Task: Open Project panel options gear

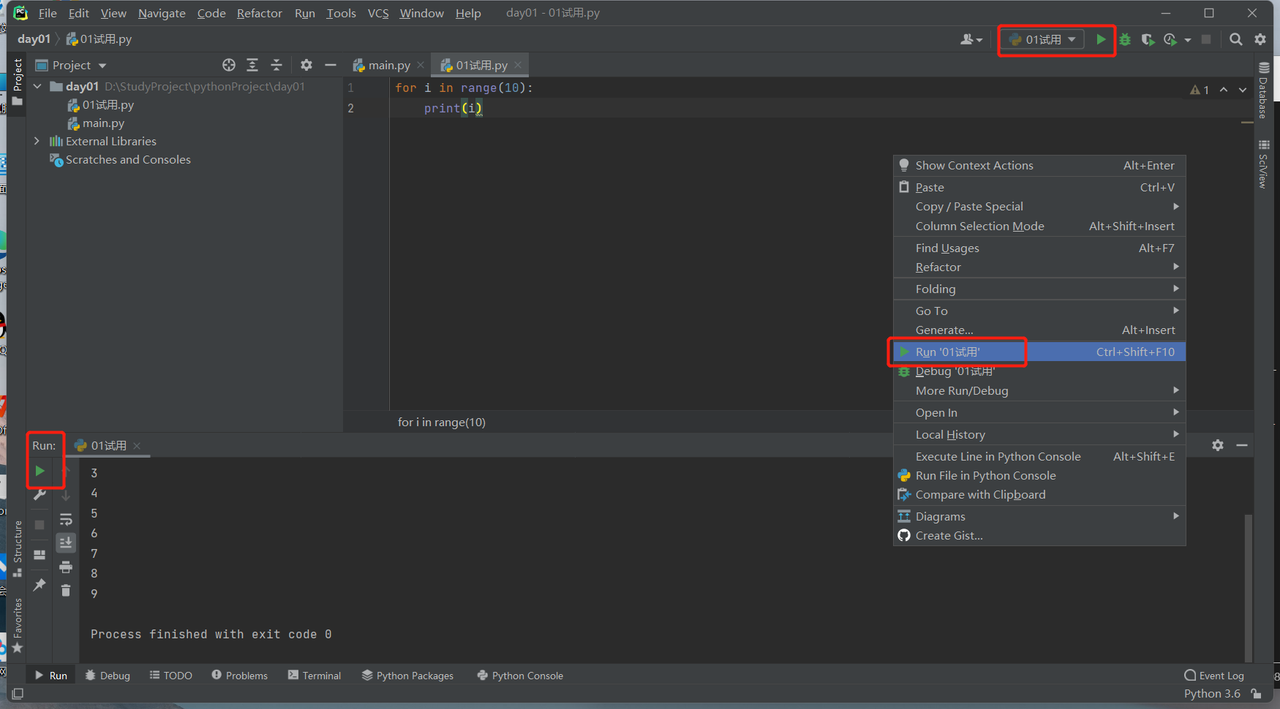Action: (307, 65)
